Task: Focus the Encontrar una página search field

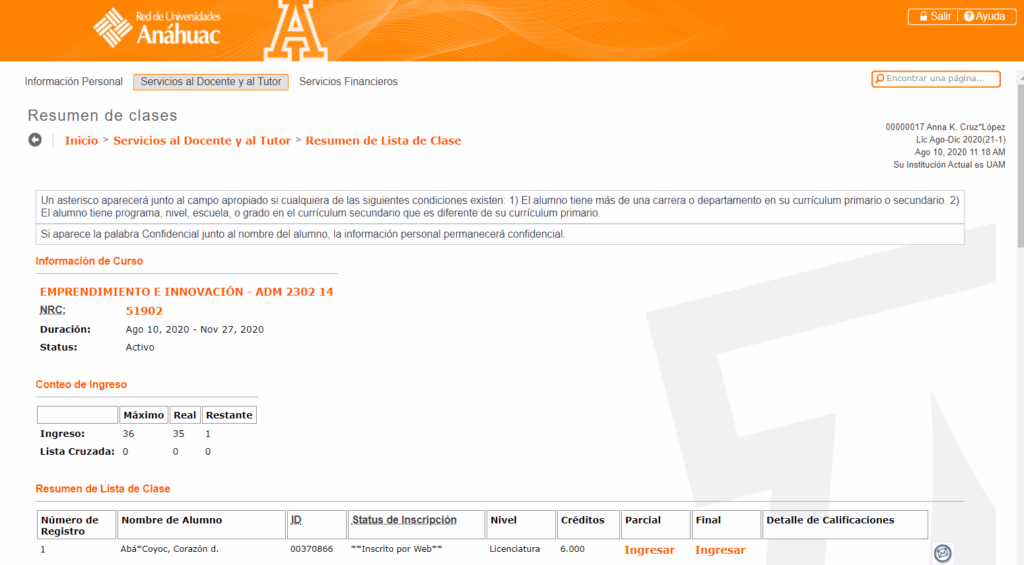Action: [x=940, y=79]
